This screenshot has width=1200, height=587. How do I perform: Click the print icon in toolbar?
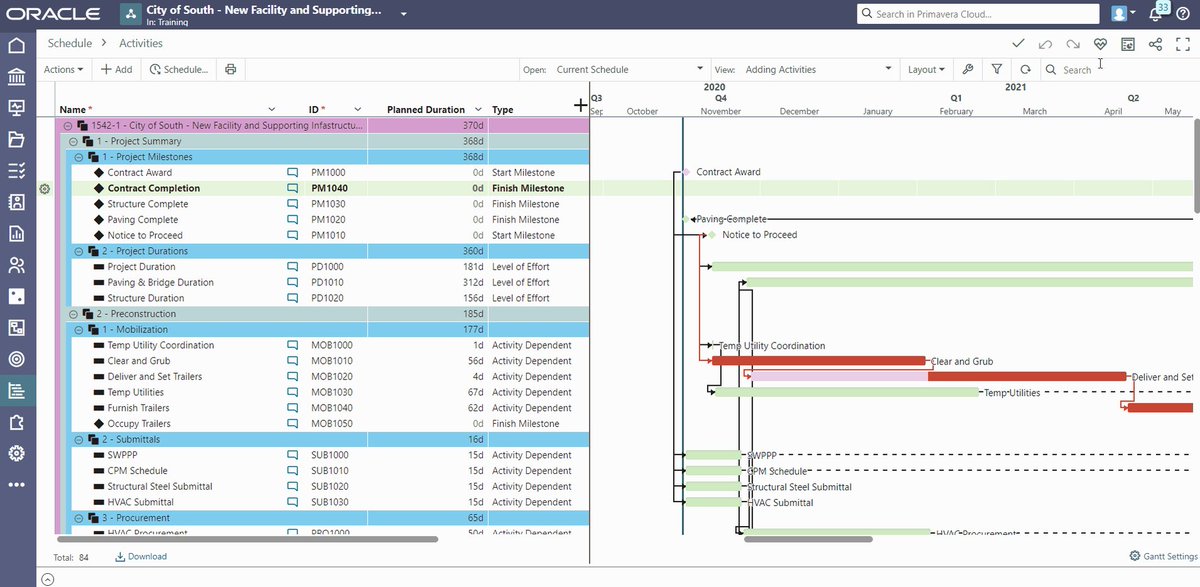coord(231,70)
